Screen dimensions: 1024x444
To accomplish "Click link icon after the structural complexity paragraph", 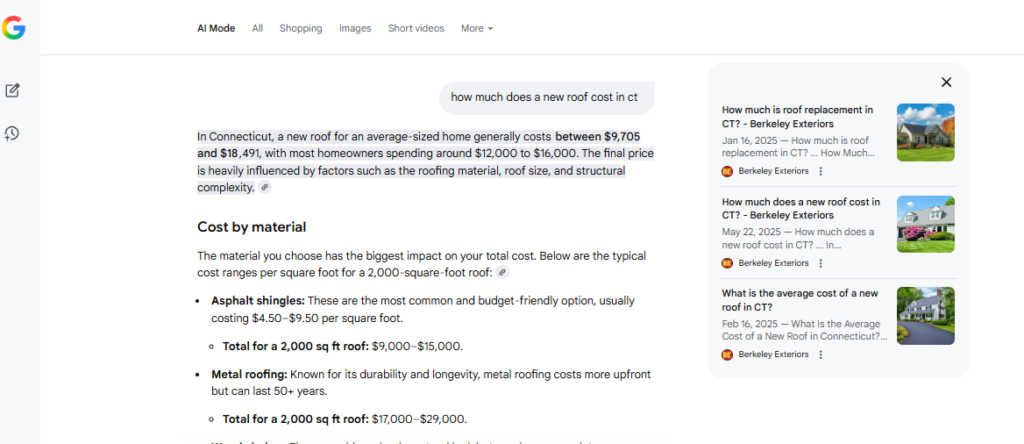I will [264, 187].
